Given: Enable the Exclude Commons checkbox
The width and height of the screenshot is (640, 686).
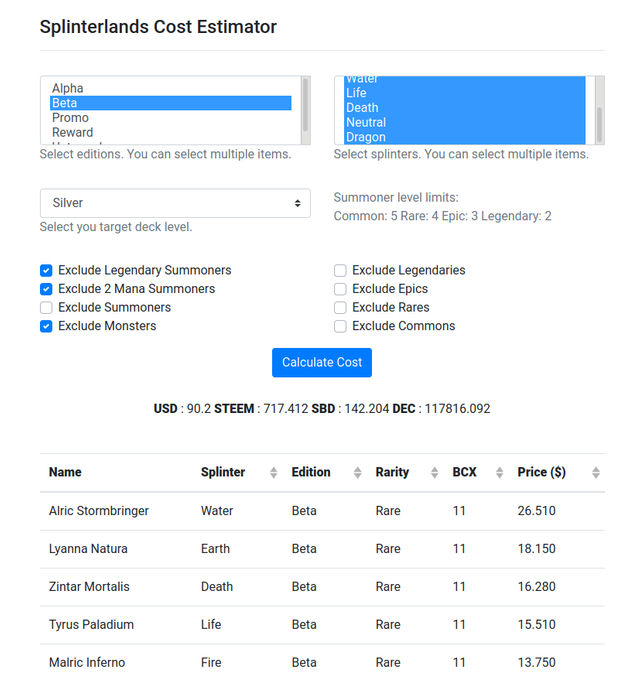Looking at the screenshot, I should 340,326.
